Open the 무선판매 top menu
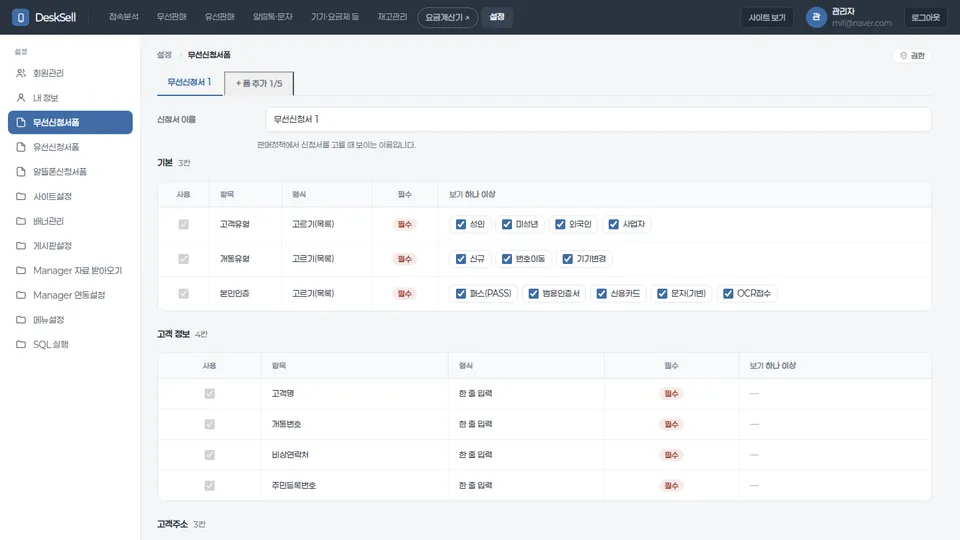 (171, 17)
